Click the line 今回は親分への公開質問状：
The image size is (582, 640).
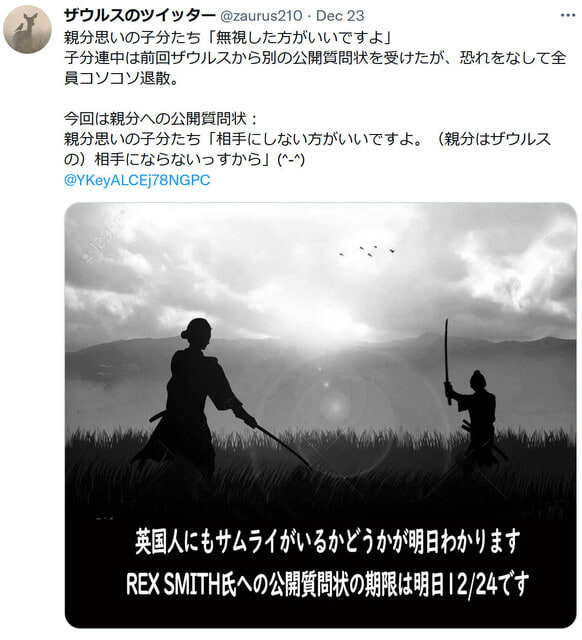click(162, 118)
